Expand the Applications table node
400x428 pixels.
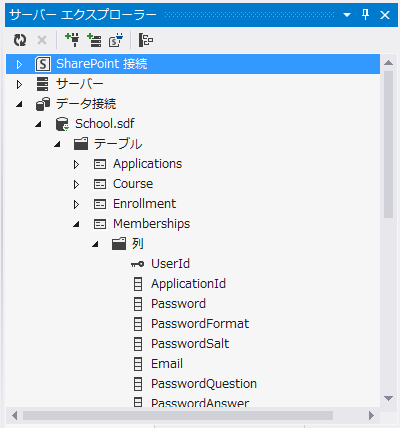76,164
